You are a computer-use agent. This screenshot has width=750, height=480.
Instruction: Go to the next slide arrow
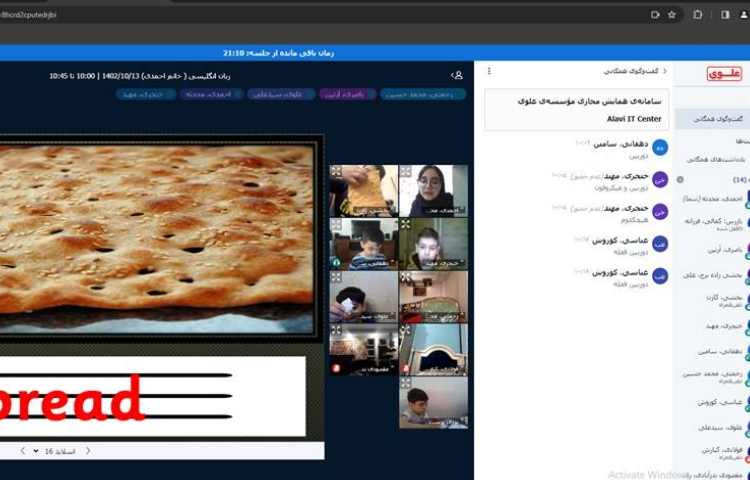pos(23,451)
